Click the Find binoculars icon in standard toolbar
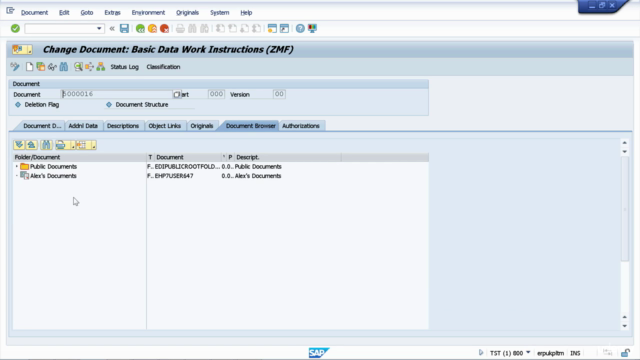This screenshot has width=640, height=360. tap(192, 28)
